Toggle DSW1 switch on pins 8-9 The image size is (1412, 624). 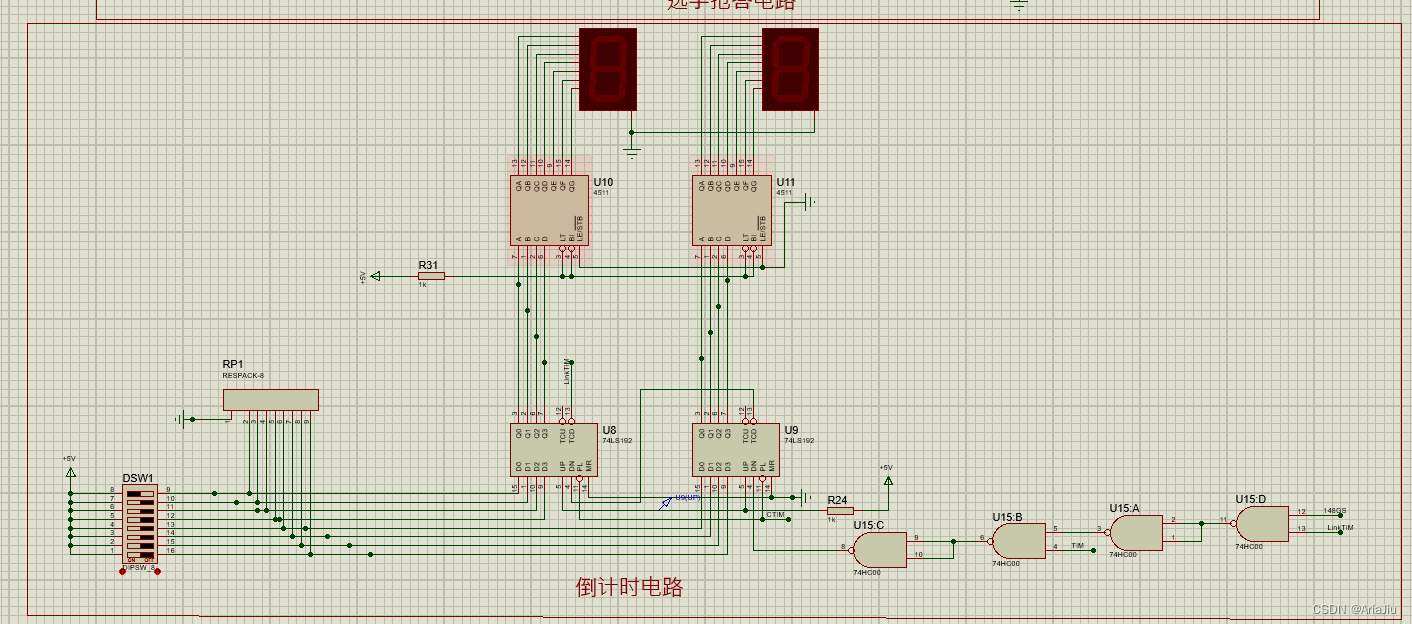(140, 494)
